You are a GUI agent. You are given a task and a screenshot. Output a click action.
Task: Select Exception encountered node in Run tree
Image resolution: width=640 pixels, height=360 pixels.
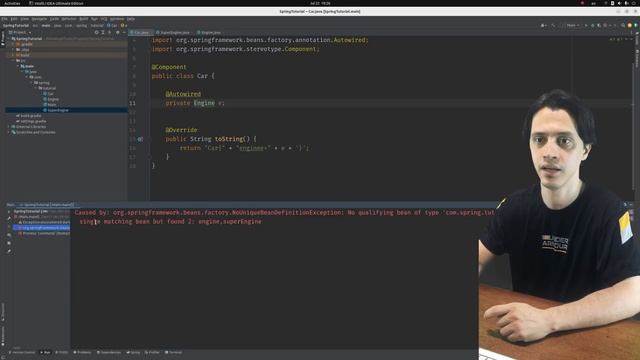tap(44, 222)
